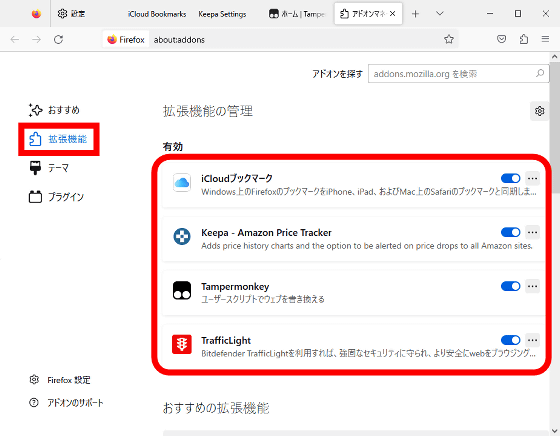Image resolution: width=560 pixels, height=436 pixels.
Task: Expand the list all tabs chevron
Action: [x=440, y=14]
